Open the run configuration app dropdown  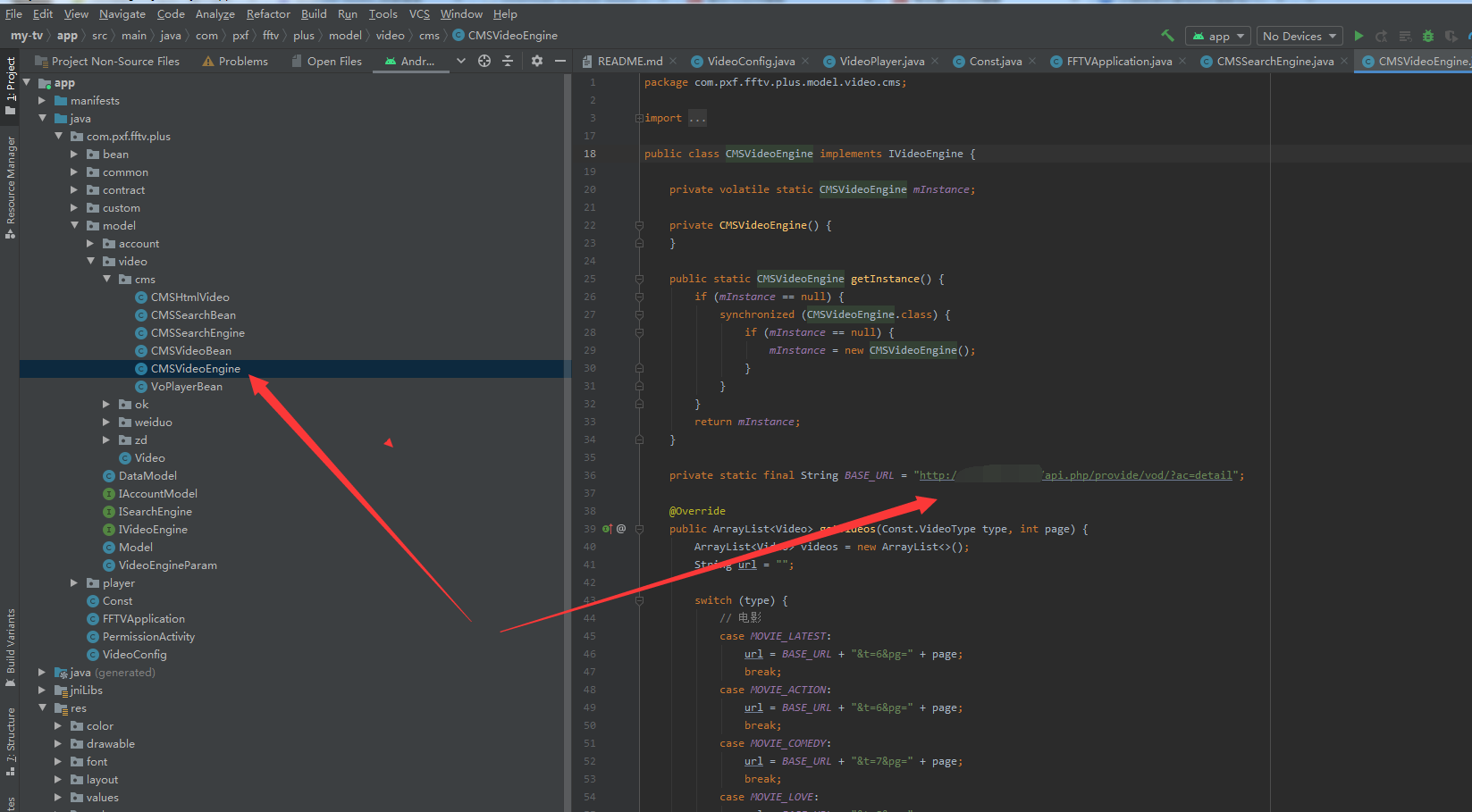pyautogui.click(x=1217, y=36)
